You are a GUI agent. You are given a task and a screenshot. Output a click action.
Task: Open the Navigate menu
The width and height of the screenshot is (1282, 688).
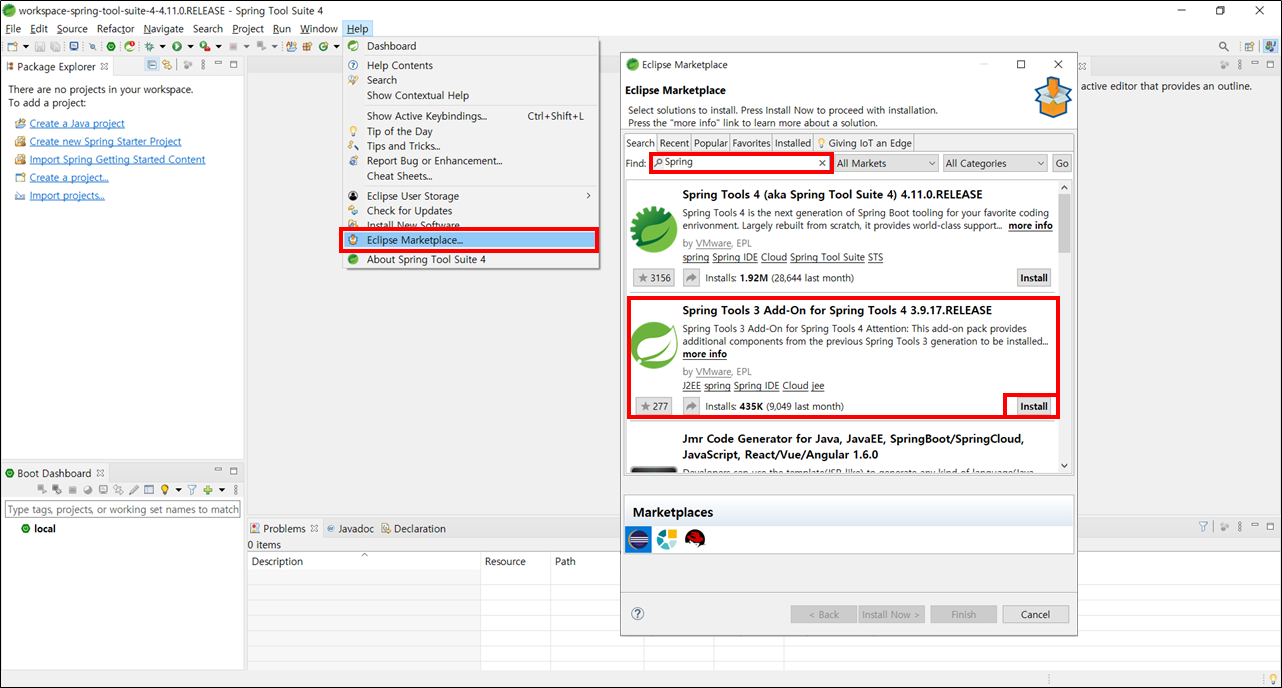click(x=163, y=29)
